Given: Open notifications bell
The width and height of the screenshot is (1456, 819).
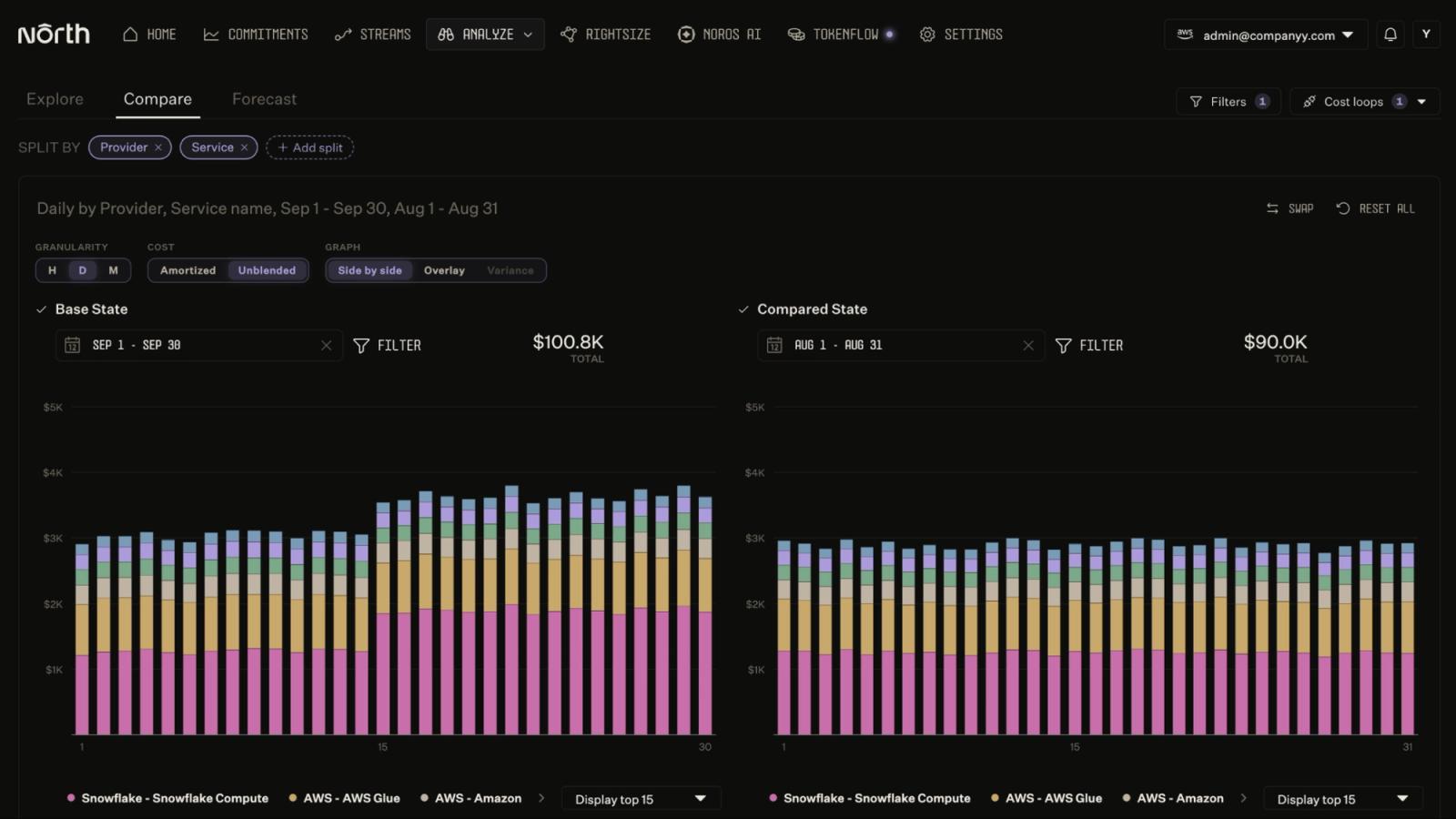Looking at the screenshot, I should pos(1390,35).
